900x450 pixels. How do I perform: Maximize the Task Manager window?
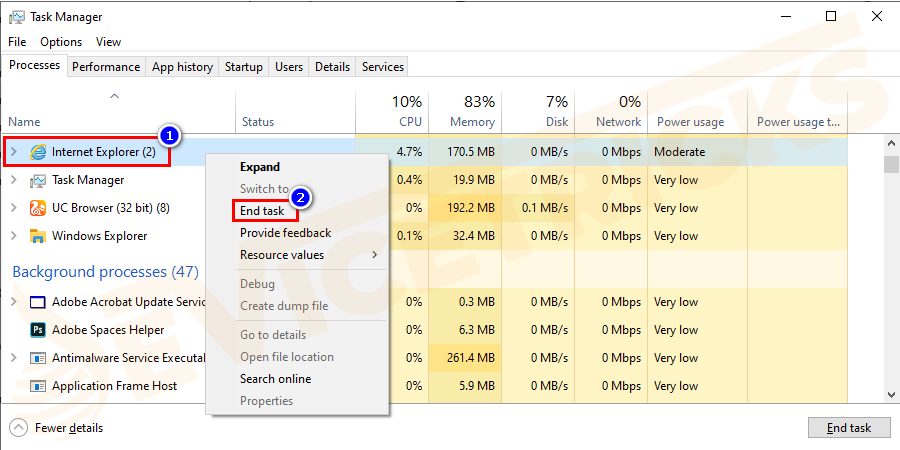click(831, 17)
